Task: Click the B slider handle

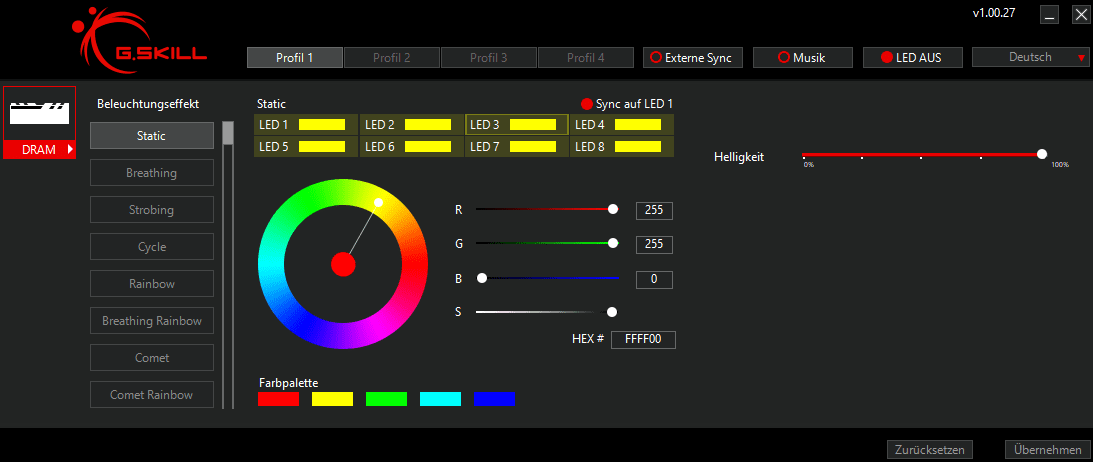Action: (x=481, y=278)
